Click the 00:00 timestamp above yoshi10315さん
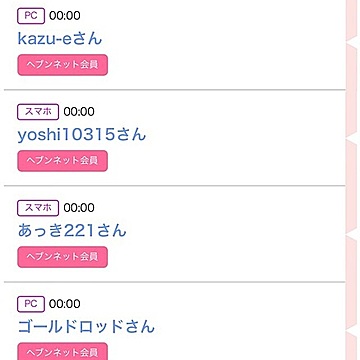 coord(79,112)
